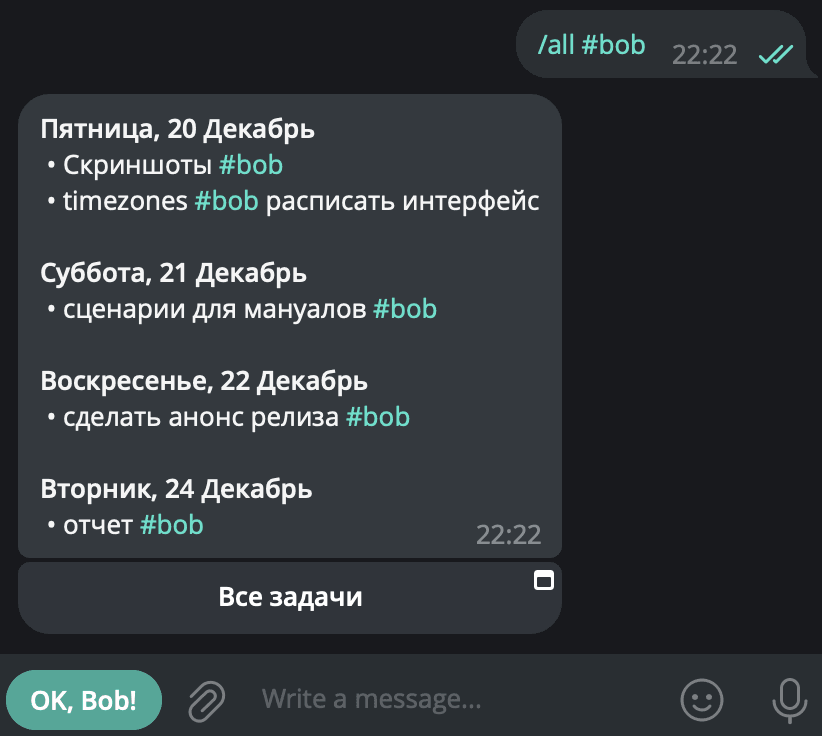Select the Вторник 24 Декабрь heading
Image resolution: width=822 pixels, height=736 pixels.
click(176, 489)
